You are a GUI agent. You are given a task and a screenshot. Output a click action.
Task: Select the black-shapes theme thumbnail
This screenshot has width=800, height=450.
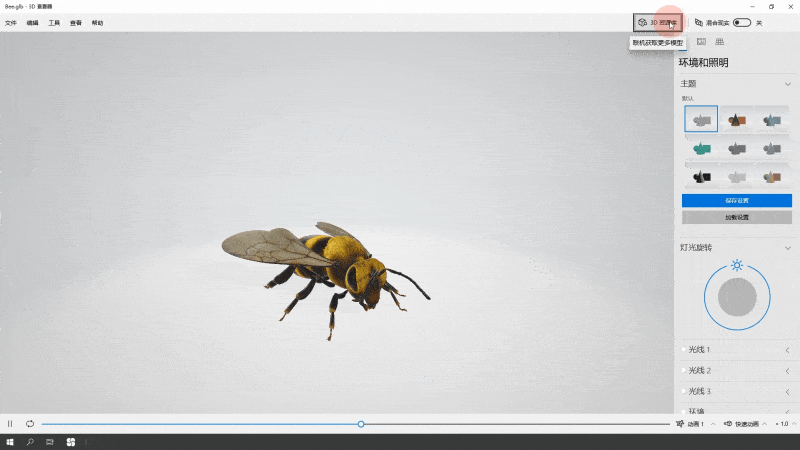coord(701,177)
